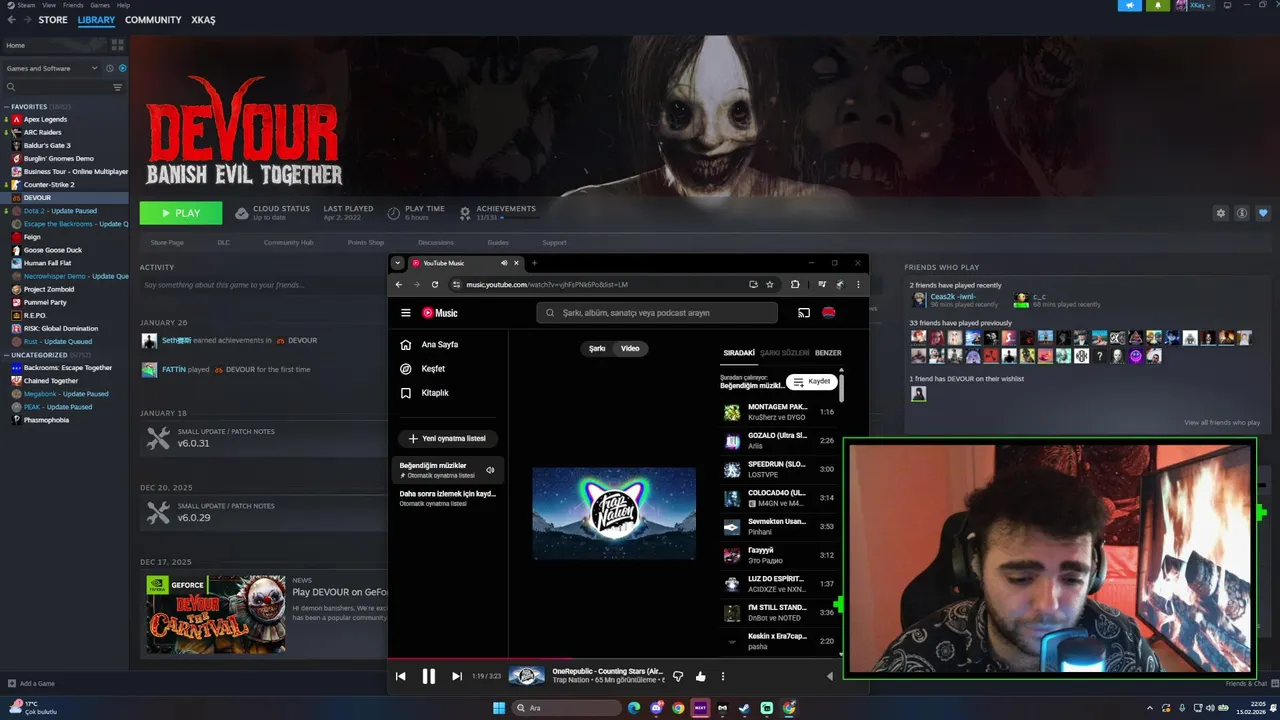Open Edge from taskbar

[x=634, y=708]
